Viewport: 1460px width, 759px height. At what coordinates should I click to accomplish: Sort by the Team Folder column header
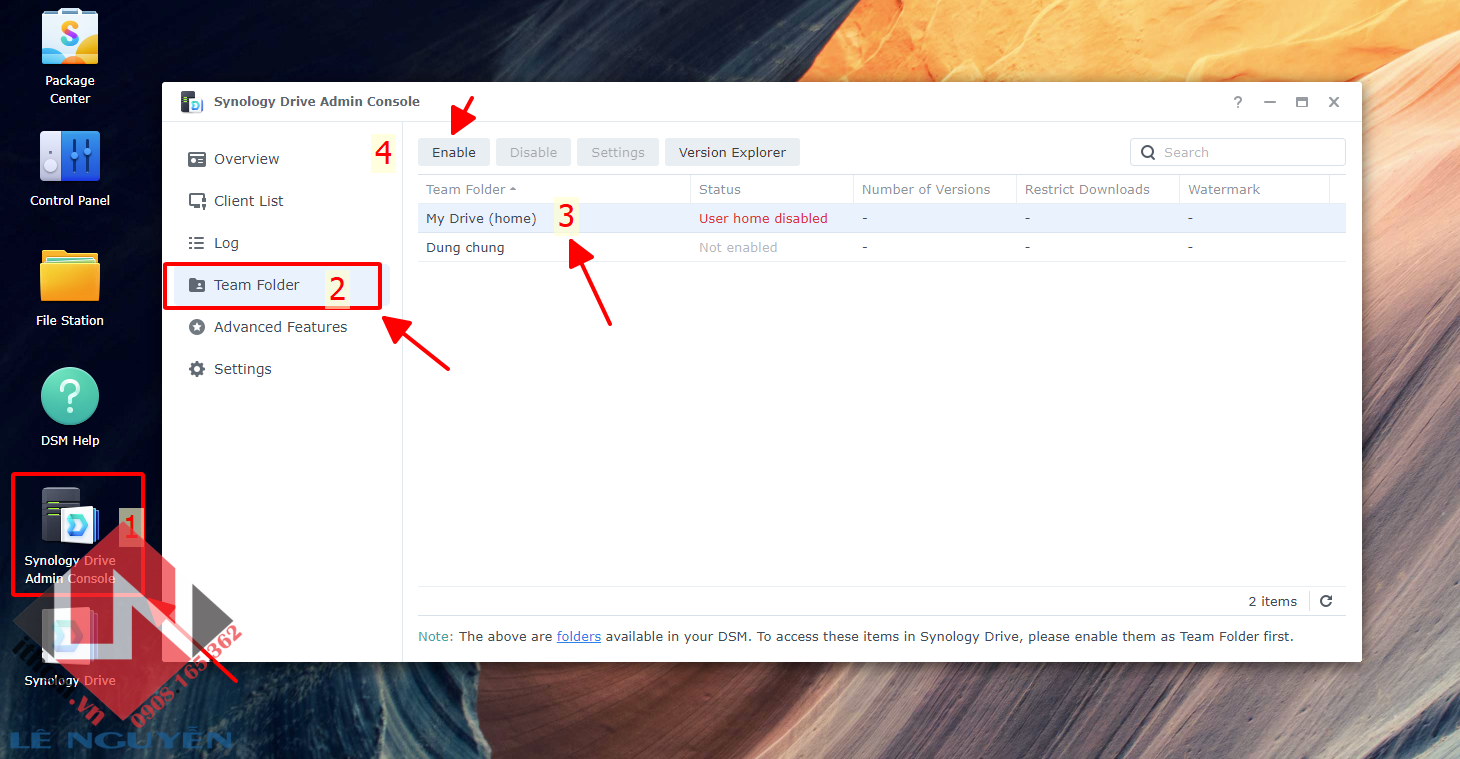[x=554, y=189]
